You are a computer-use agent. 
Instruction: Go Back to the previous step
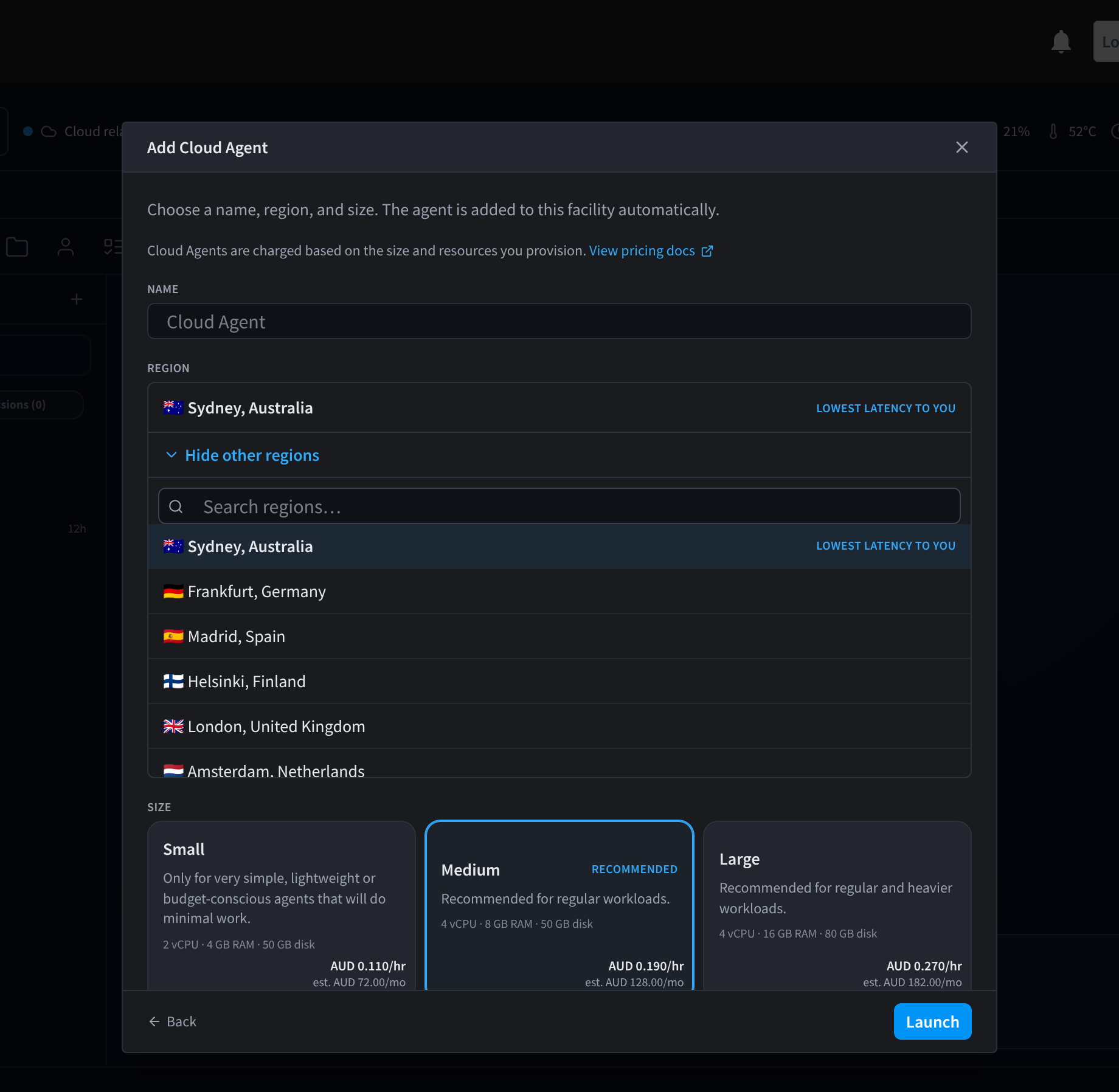(x=173, y=1021)
